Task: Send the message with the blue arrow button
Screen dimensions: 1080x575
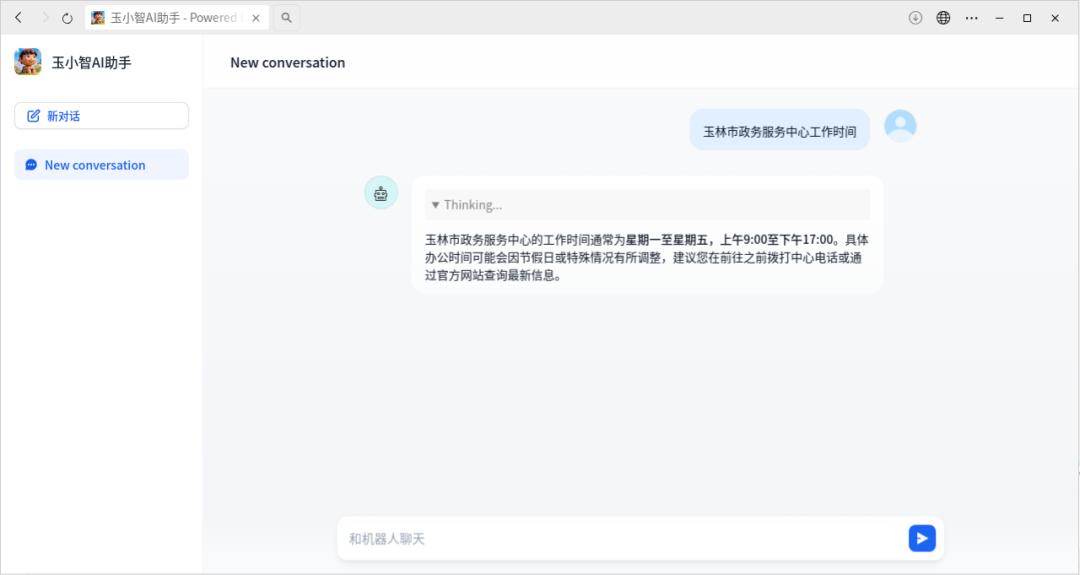Action: point(922,539)
